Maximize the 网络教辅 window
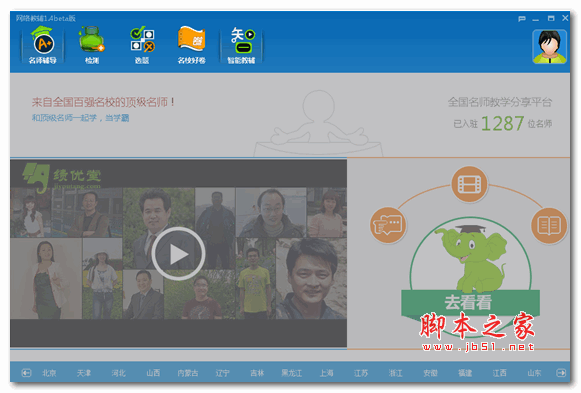The width and height of the screenshot is (581, 393). [x=551, y=18]
